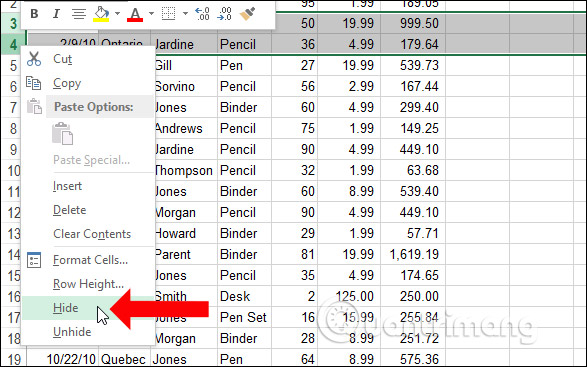Screen dimensions: 587x367
Task: Click the center alignment icon
Action: [79, 14]
